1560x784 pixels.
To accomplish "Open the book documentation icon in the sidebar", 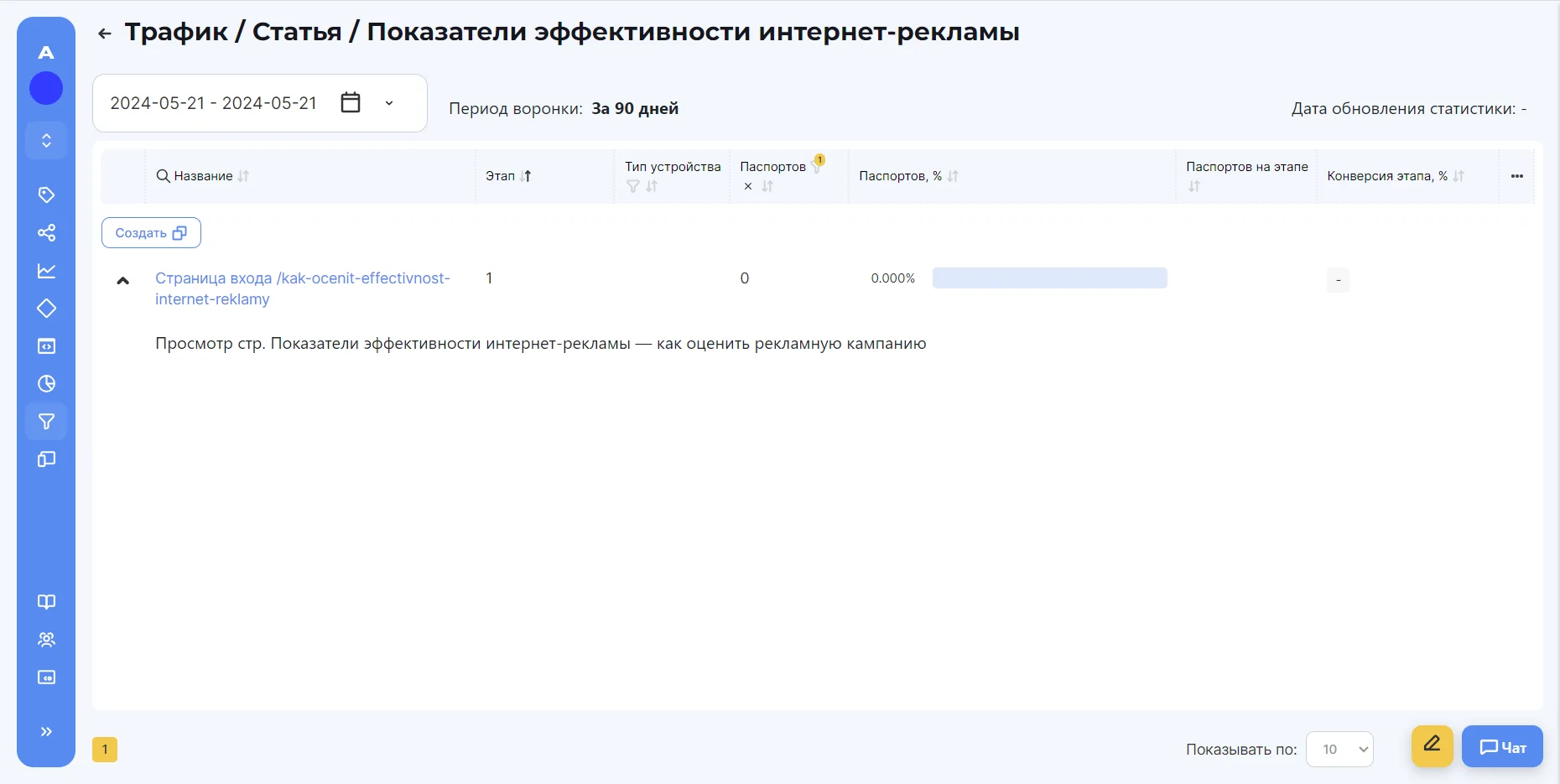I will coord(46,601).
